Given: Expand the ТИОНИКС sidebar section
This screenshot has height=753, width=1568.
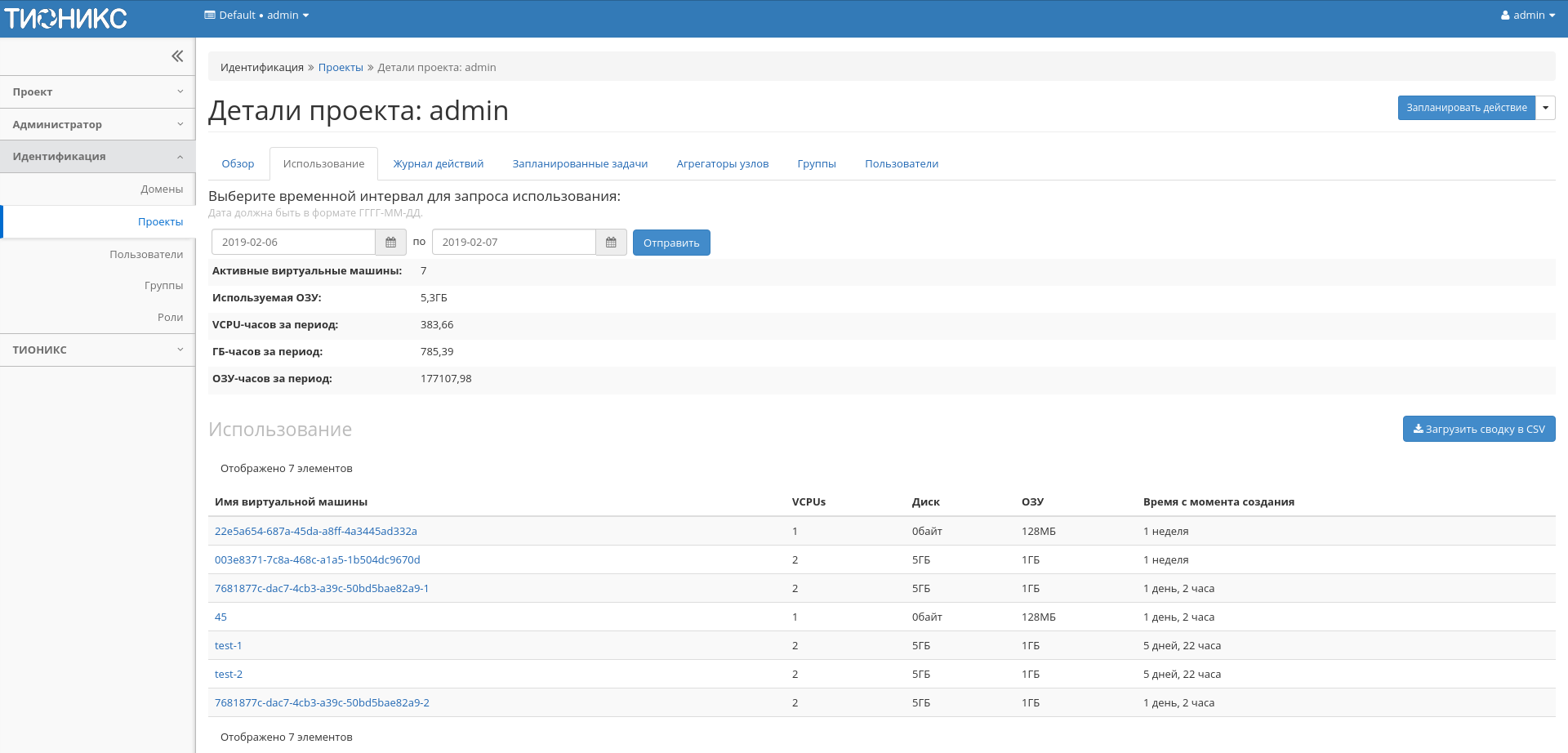Looking at the screenshot, I should pos(97,350).
